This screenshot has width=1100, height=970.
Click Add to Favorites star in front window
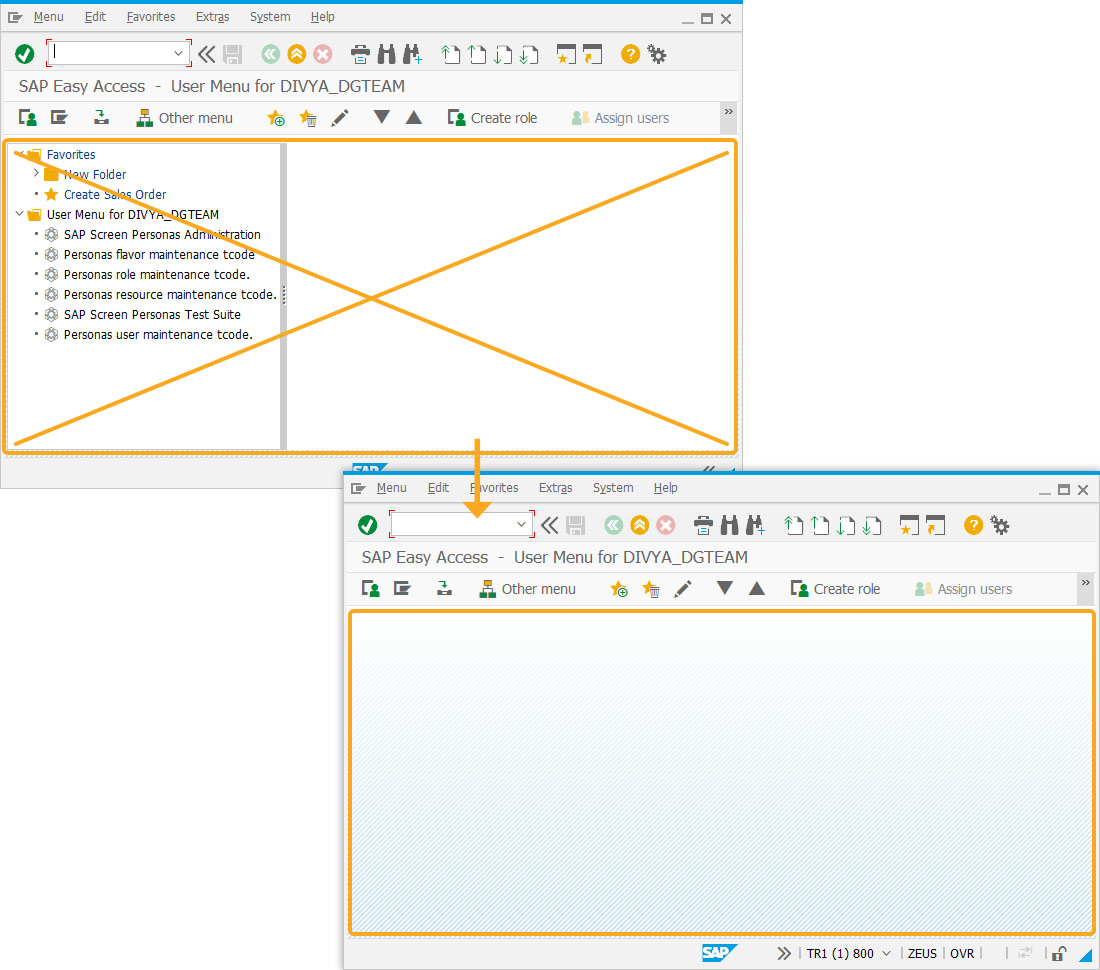(x=619, y=588)
